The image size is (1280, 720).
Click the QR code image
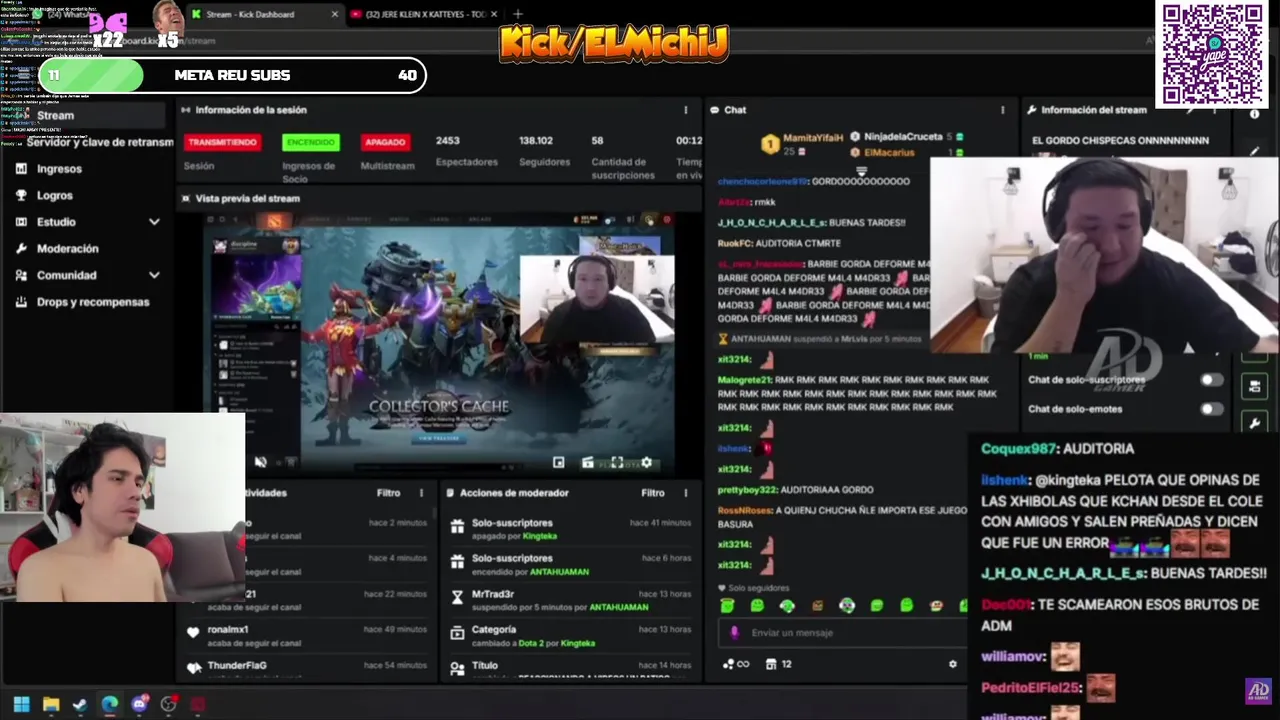pyautogui.click(x=1212, y=54)
